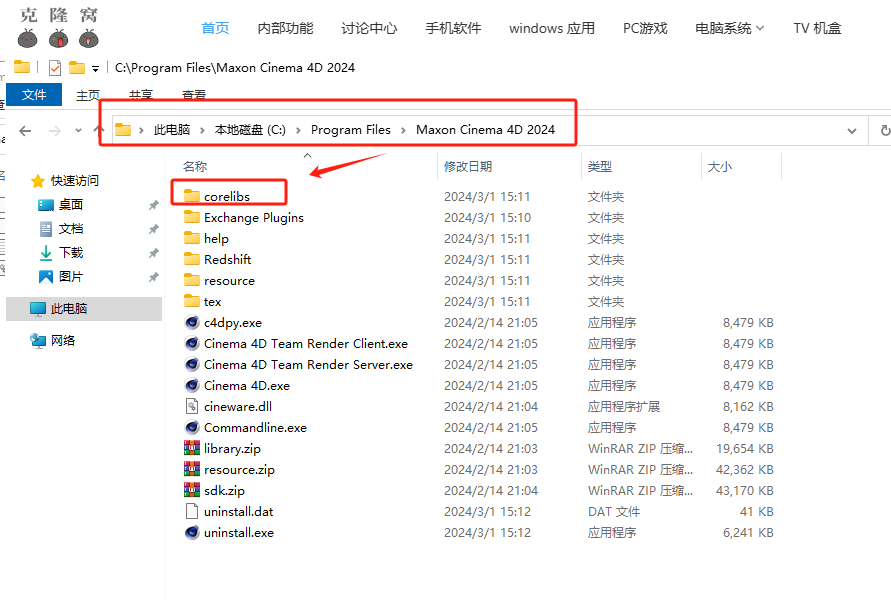This screenshot has width=891, height=606.
Task: Click the Up one level arrow
Action: click(99, 130)
